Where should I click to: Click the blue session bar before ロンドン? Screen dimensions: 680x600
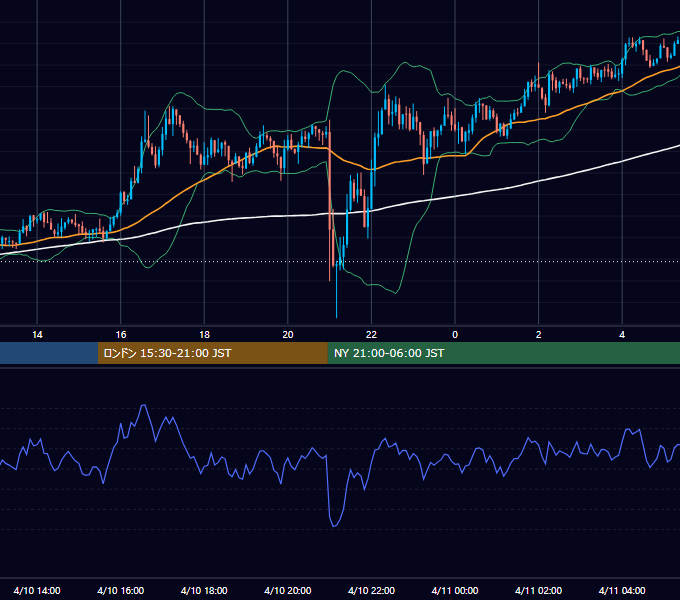[x=49, y=353]
